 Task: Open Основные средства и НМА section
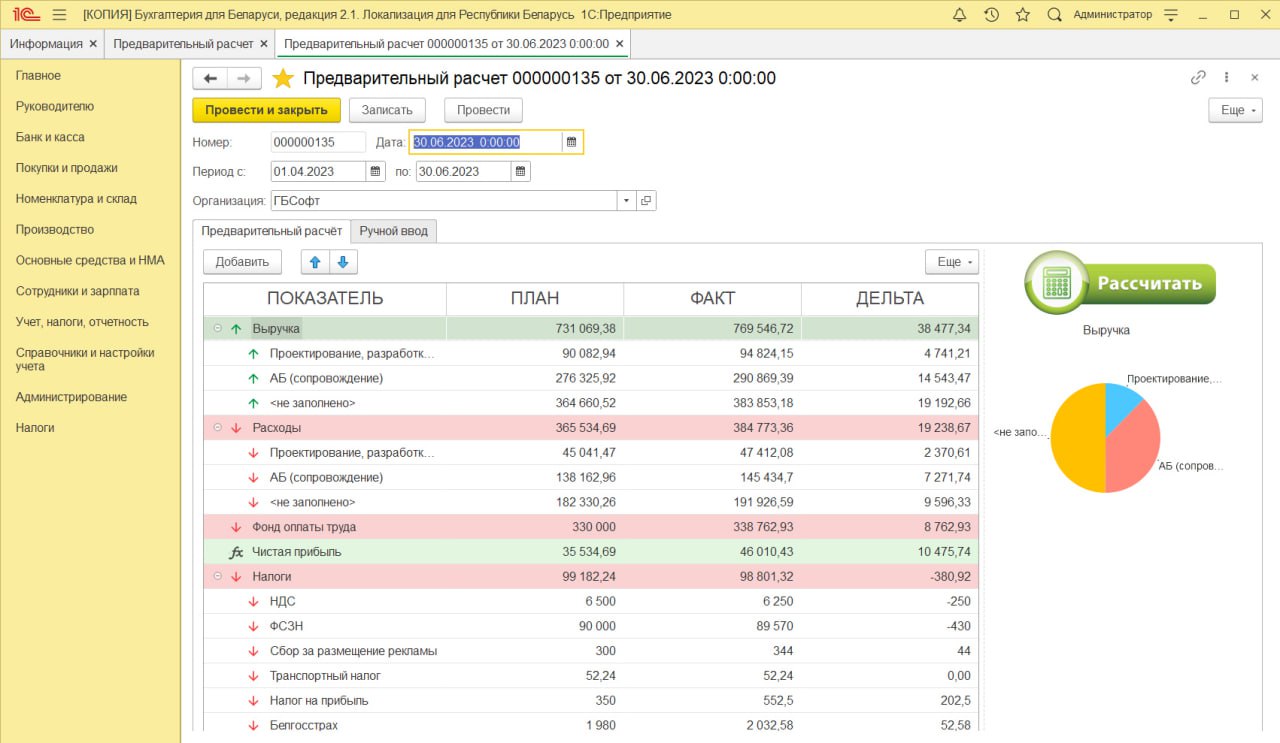[x=90, y=260]
